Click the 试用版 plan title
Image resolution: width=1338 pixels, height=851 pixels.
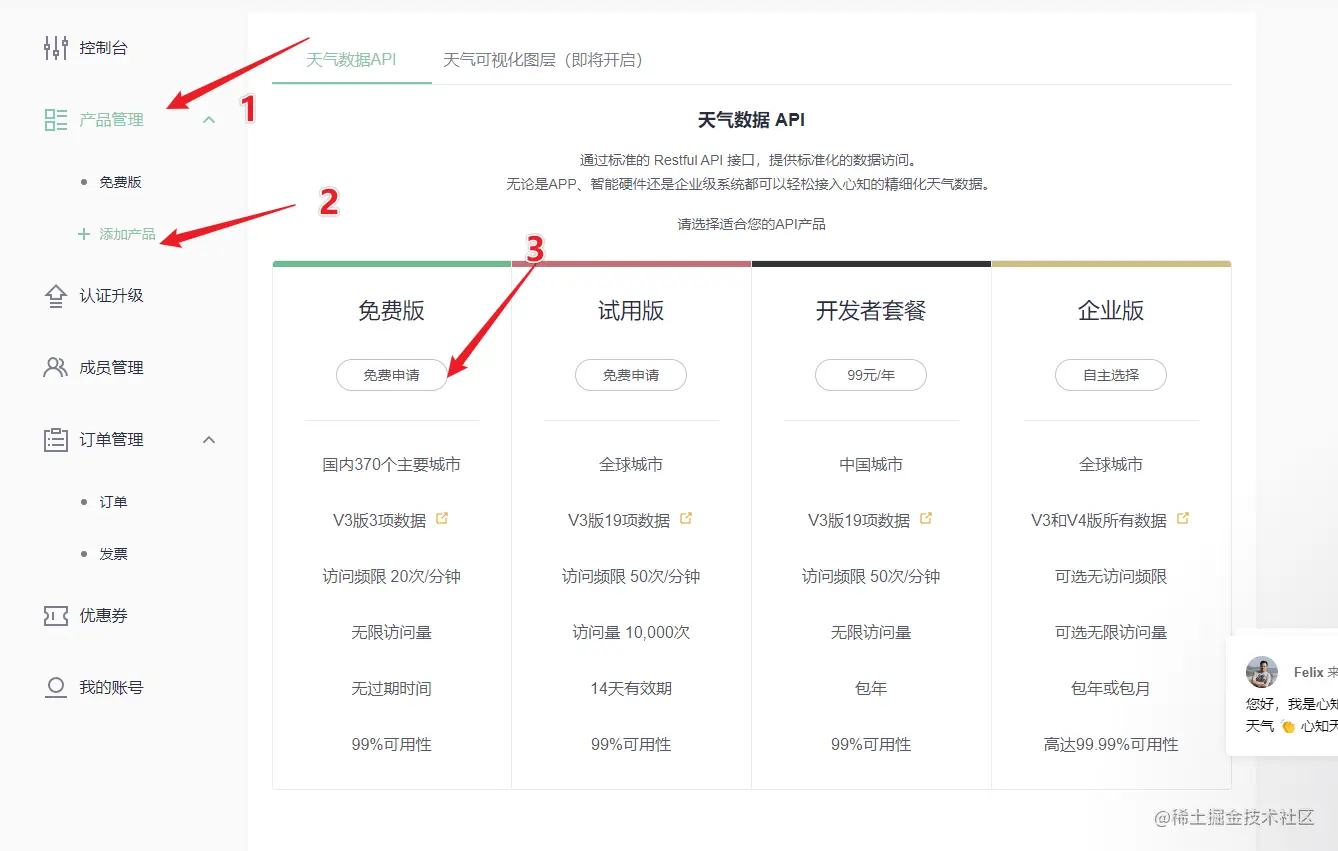click(631, 311)
